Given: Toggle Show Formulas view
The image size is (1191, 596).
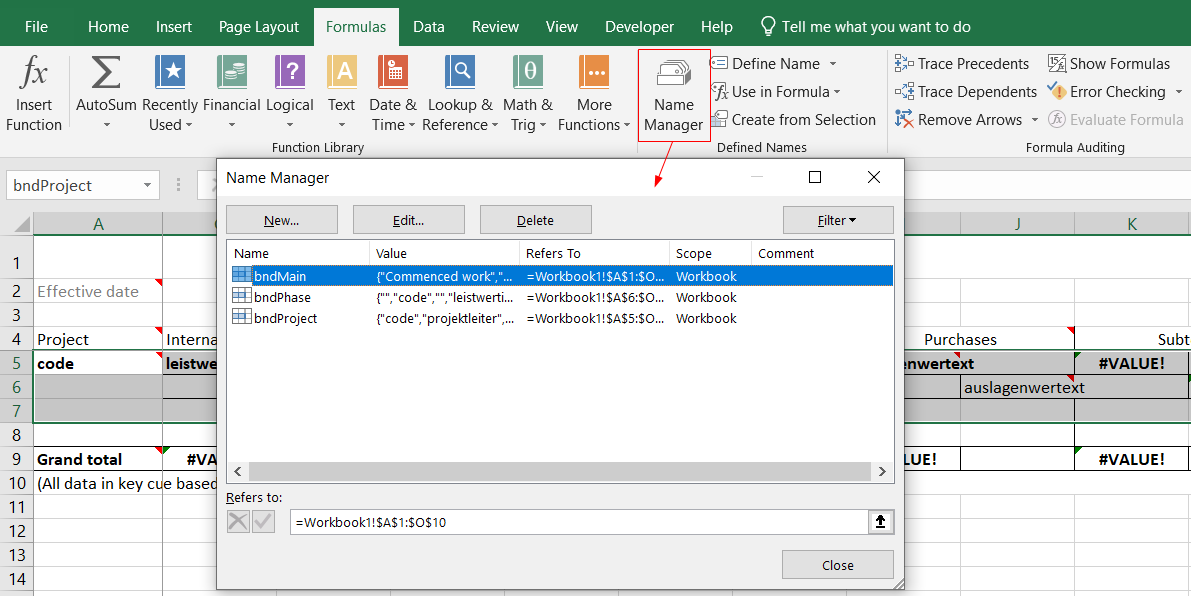Looking at the screenshot, I should click(x=1108, y=64).
